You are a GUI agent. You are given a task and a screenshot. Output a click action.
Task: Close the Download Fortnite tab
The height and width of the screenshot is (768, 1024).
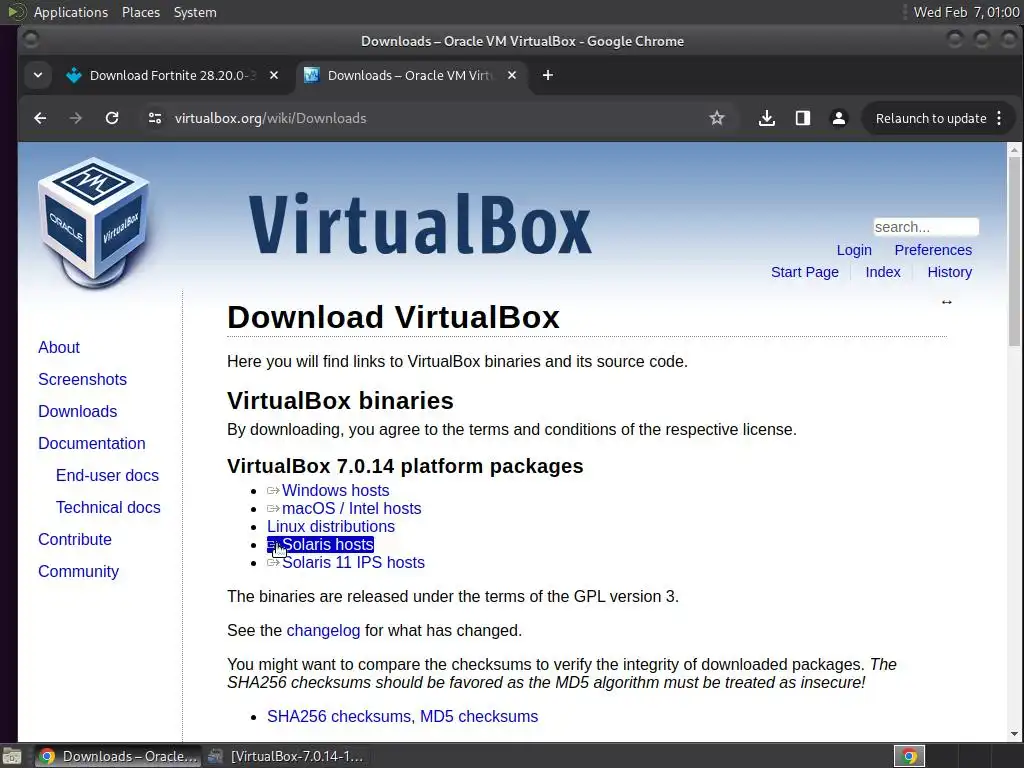click(x=274, y=75)
